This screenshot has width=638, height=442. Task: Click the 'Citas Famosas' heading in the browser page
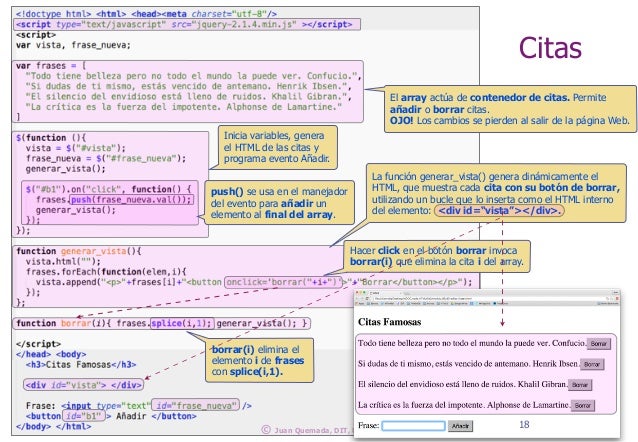tap(389, 322)
